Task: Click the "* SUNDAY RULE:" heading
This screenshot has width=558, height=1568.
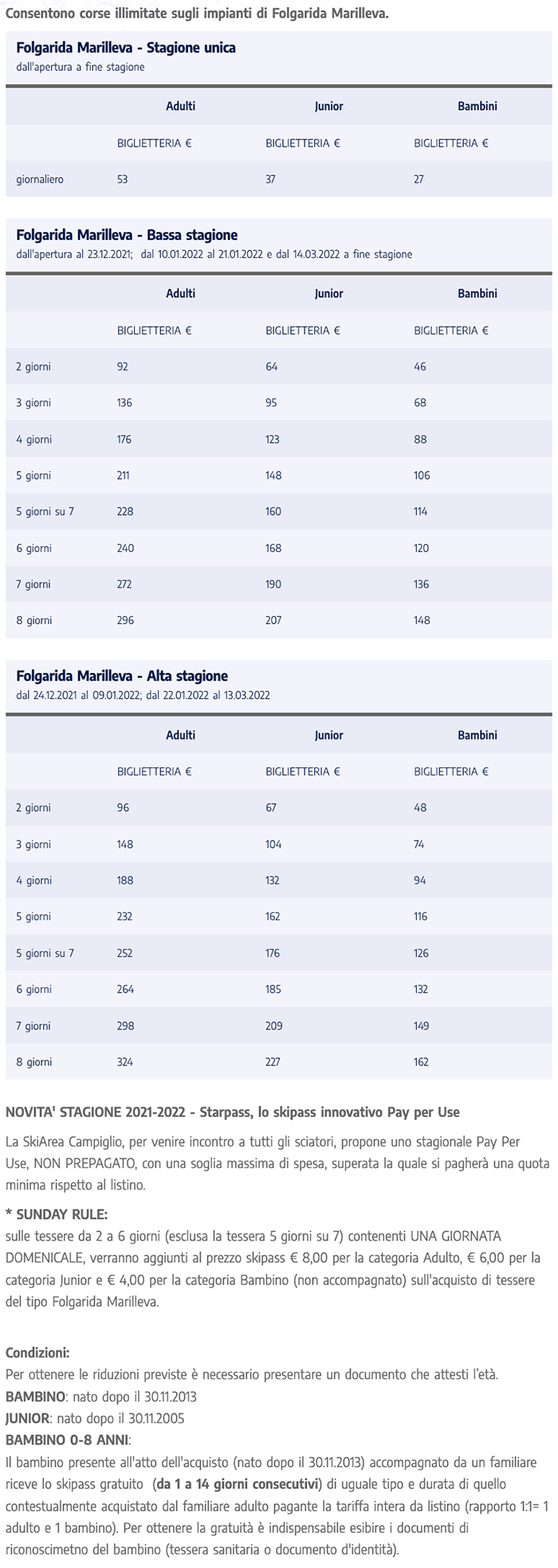Action: coord(57,1214)
